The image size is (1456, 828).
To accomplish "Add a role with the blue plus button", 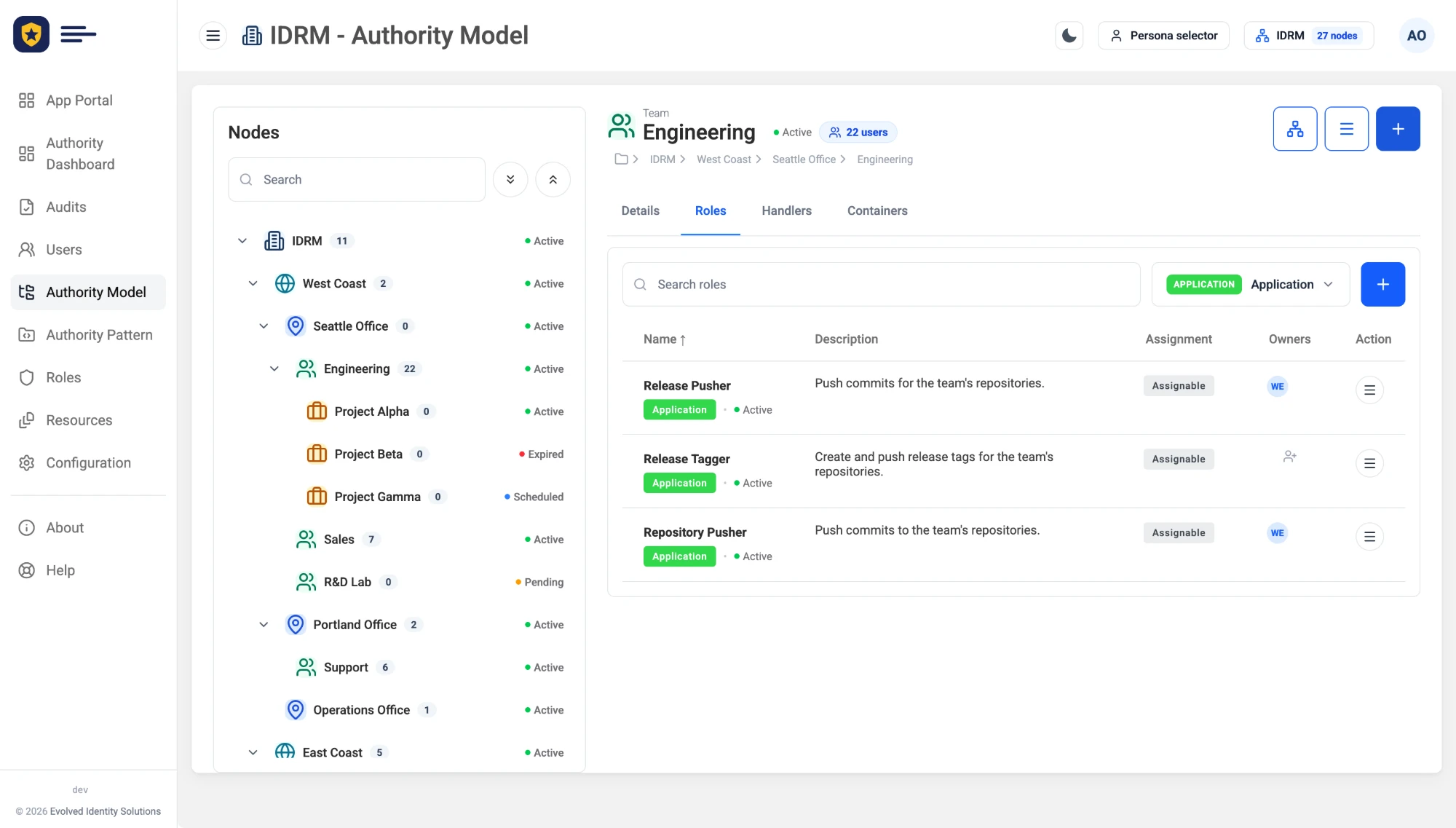I will click(x=1382, y=285).
